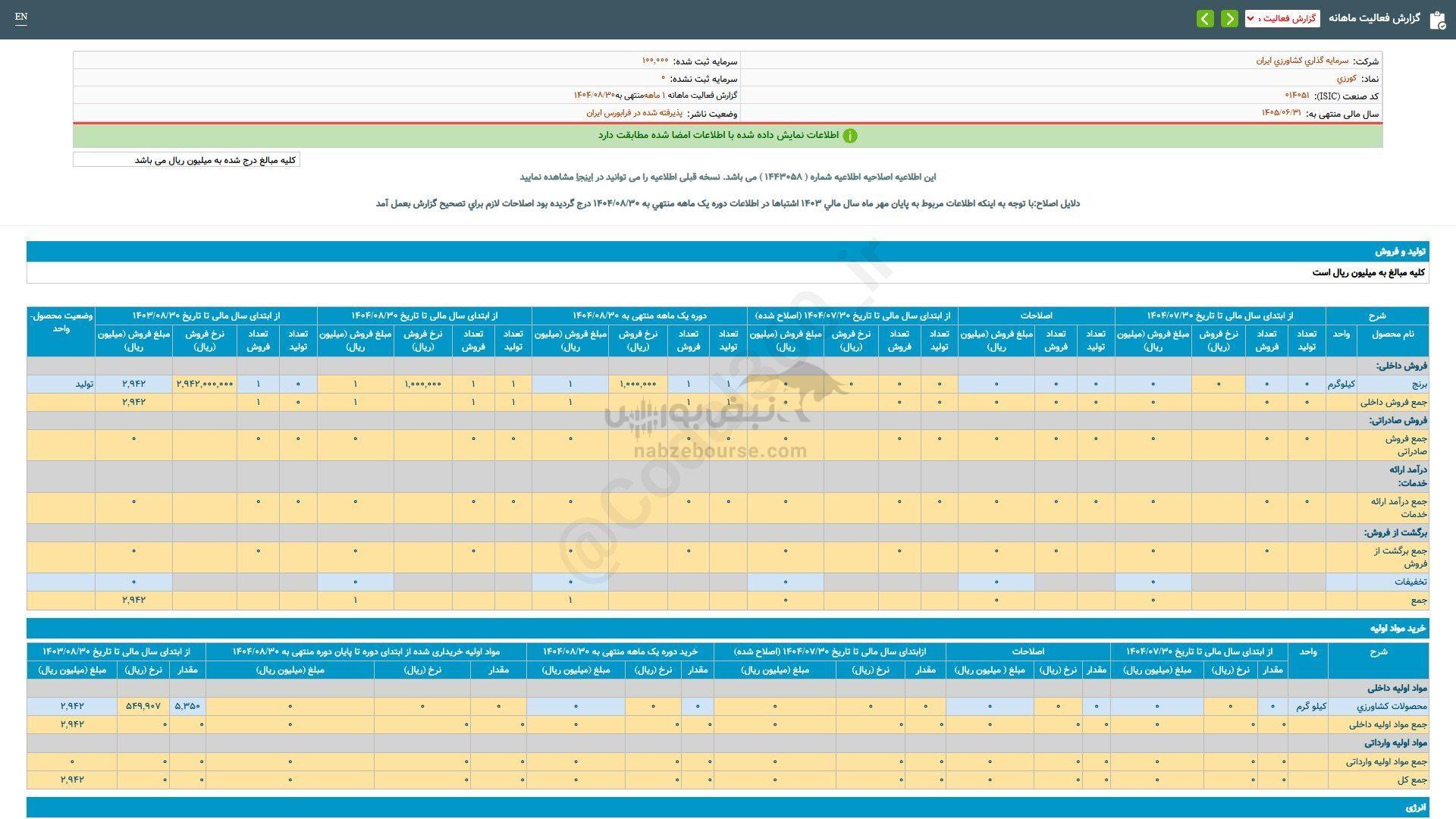Click the clipboard report icon in header

coord(1436,20)
